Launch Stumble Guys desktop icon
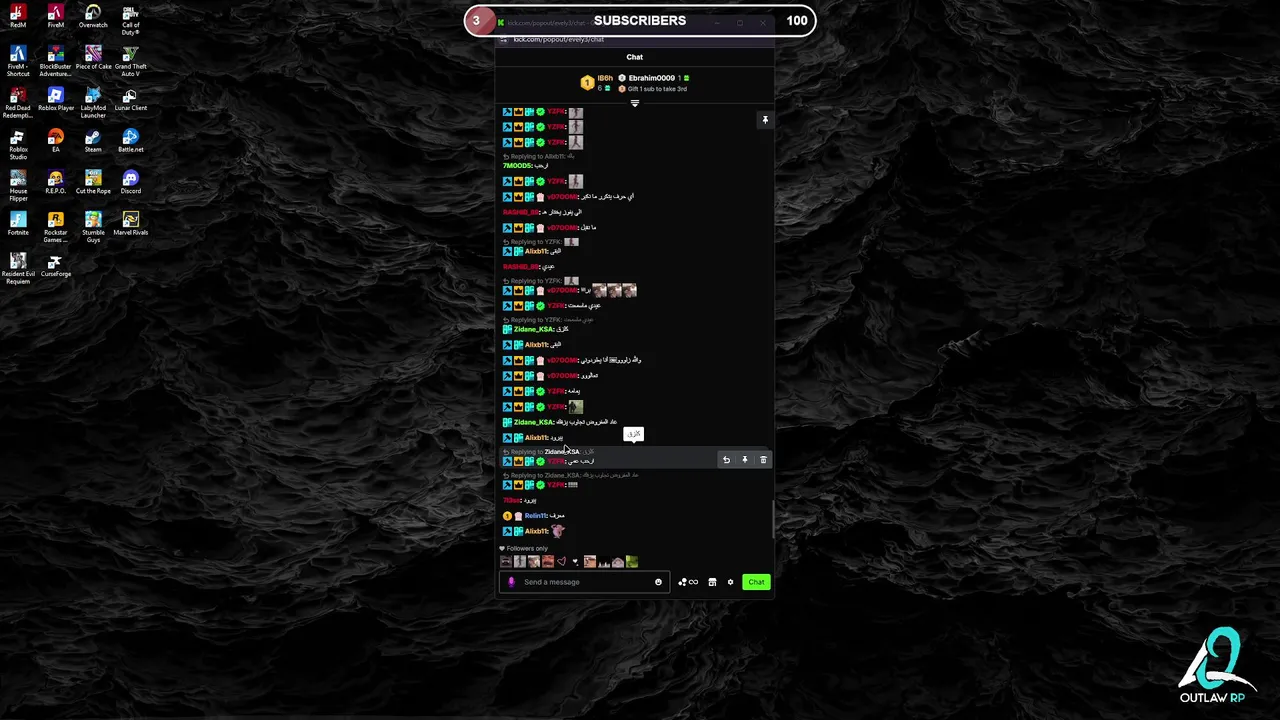1280x720 pixels. [x=93, y=228]
